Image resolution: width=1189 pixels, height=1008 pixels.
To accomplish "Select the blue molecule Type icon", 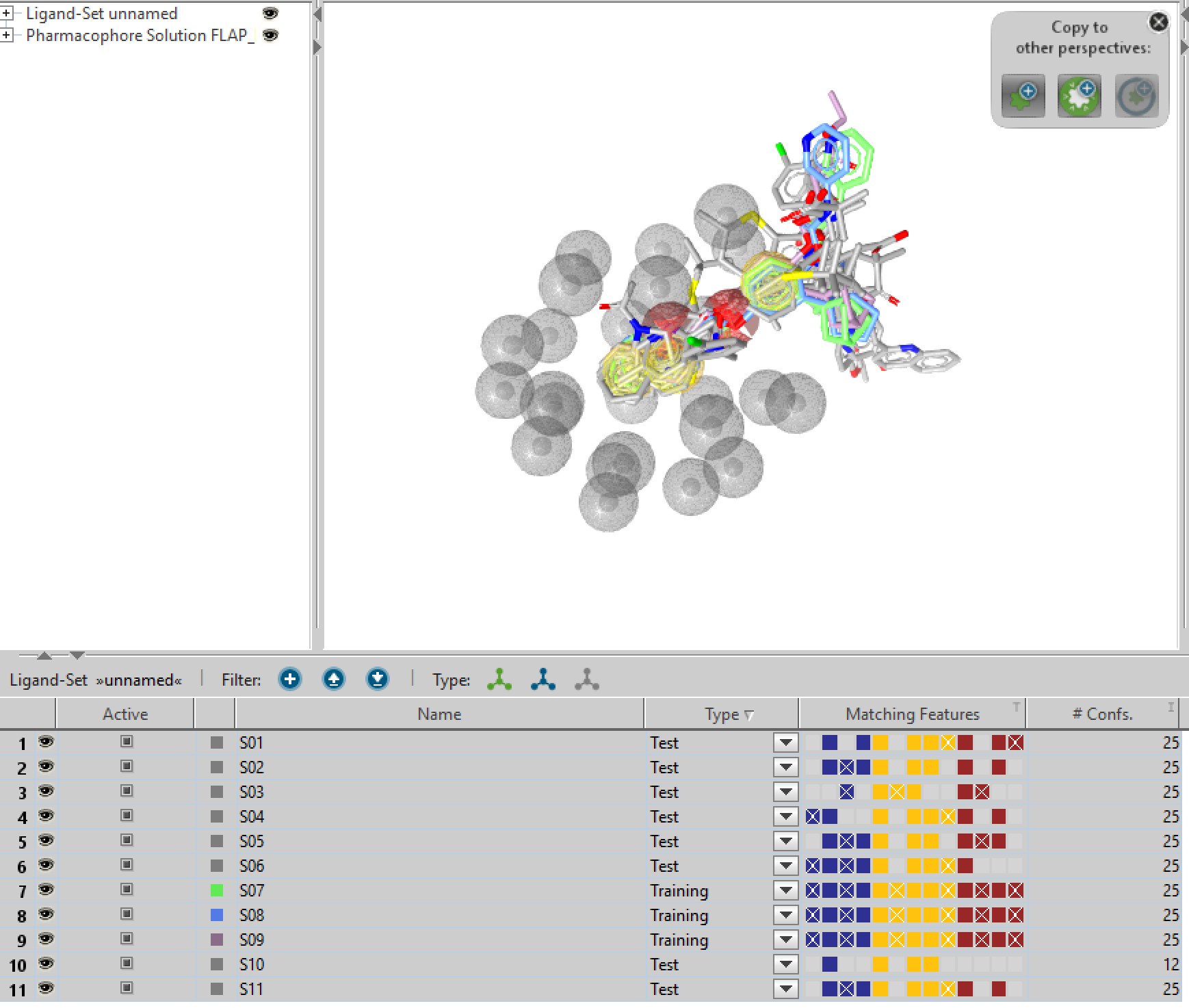I will coord(543,680).
